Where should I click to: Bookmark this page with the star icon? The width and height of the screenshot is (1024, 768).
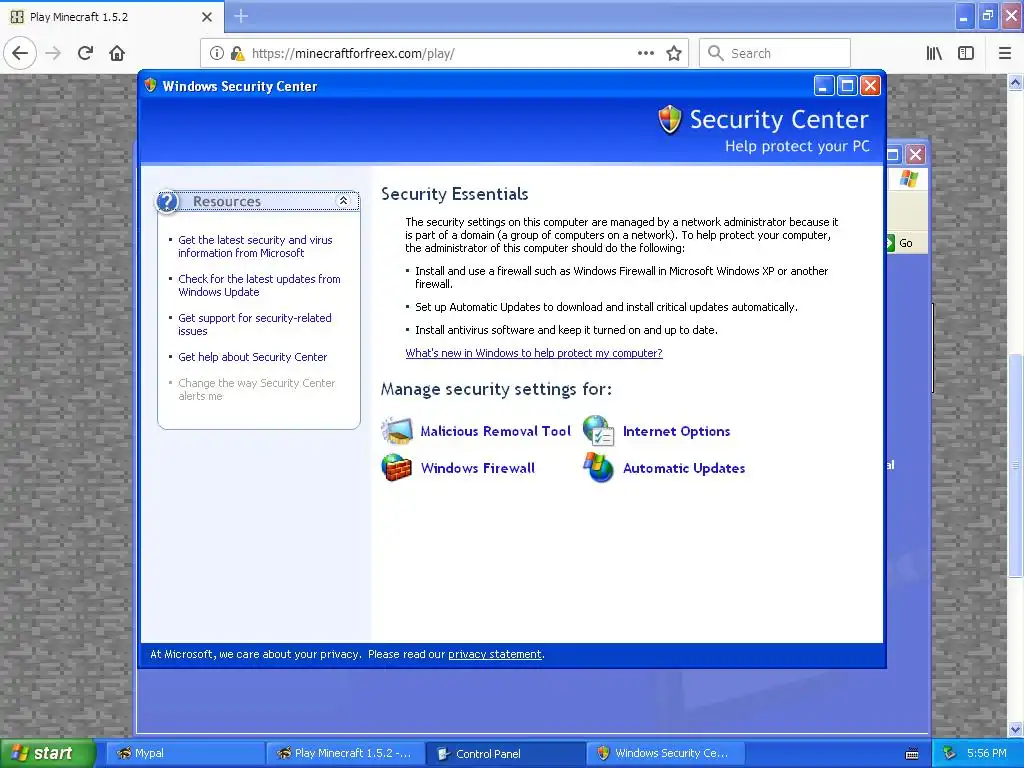(674, 53)
